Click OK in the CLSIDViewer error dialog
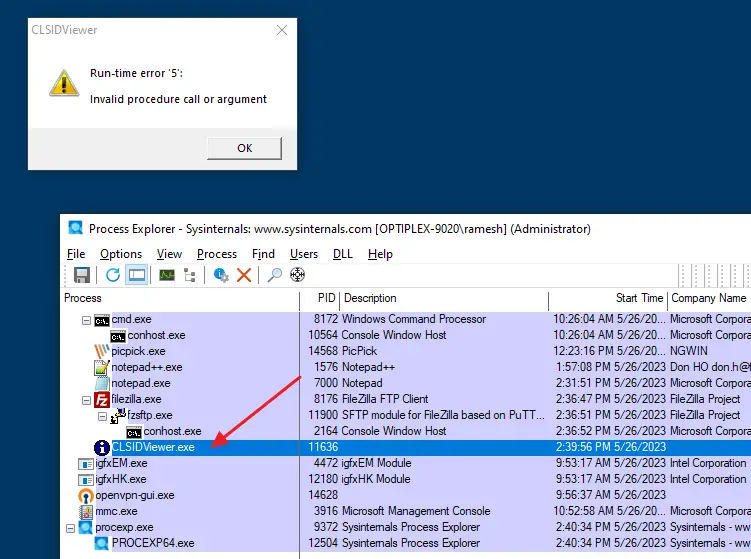751x559 pixels. (244, 148)
